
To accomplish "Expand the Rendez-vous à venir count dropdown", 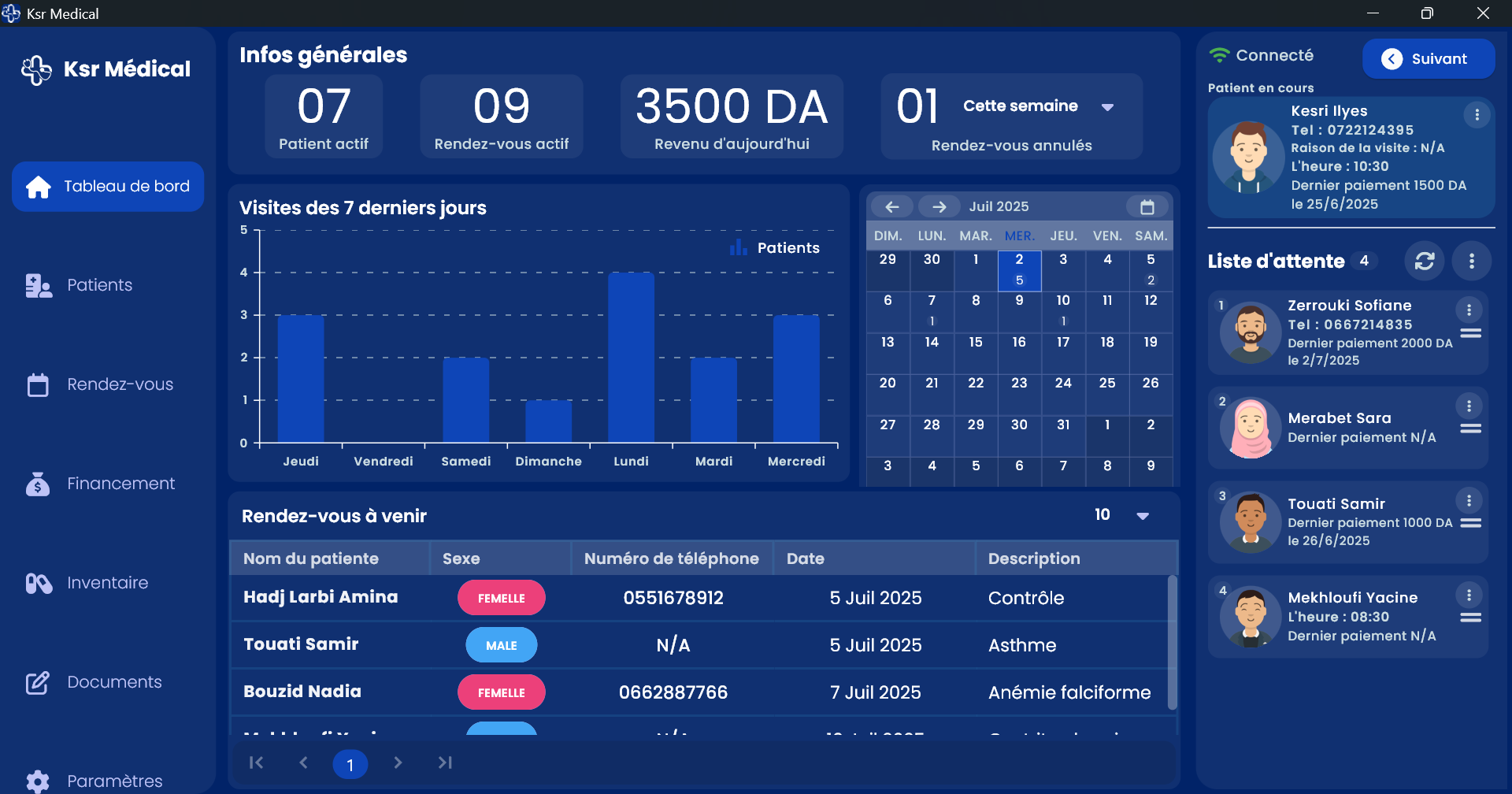I will point(1143,516).
